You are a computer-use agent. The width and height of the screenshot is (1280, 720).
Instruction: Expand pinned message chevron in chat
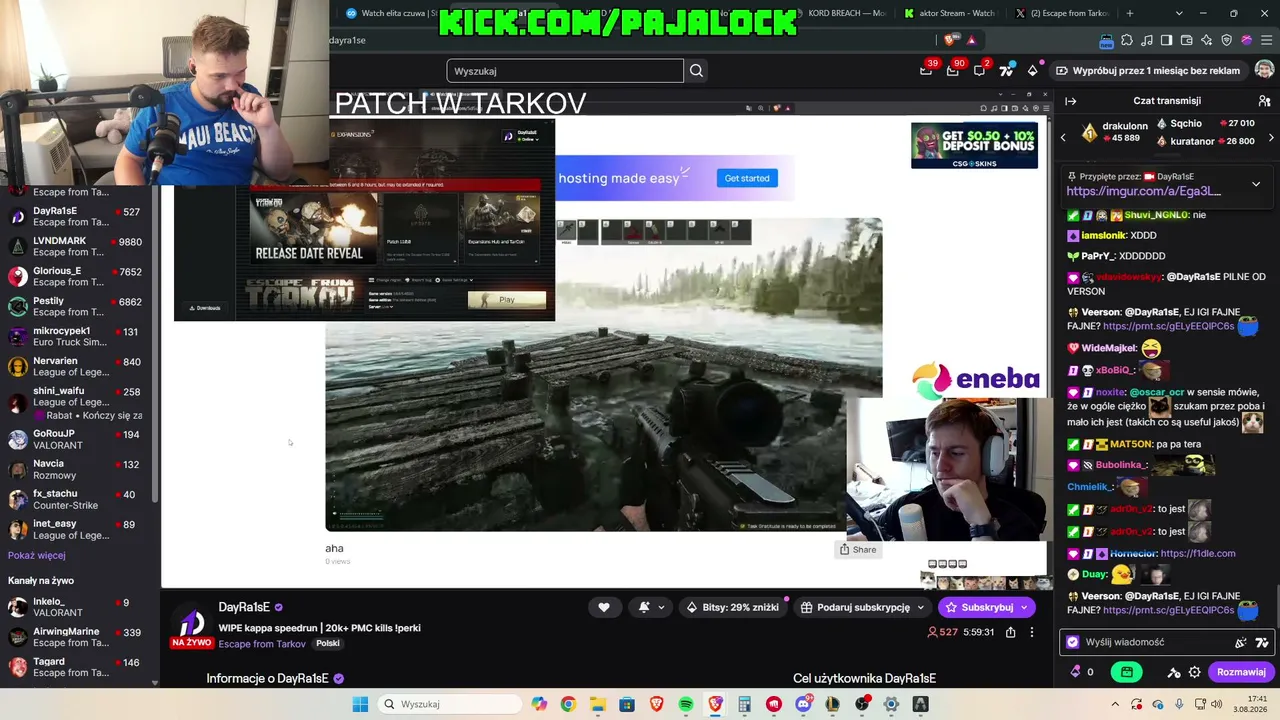click(1256, 184)
